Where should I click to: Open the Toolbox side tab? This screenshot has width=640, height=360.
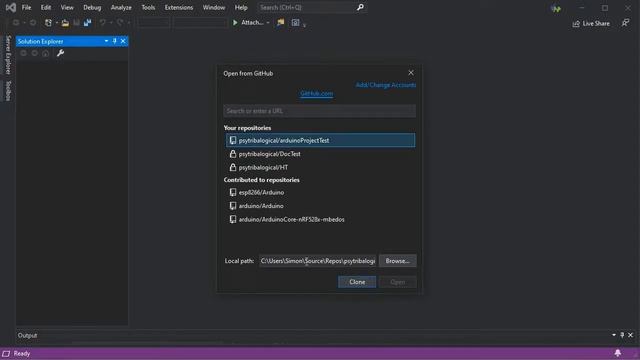click(x=8, y=91)
